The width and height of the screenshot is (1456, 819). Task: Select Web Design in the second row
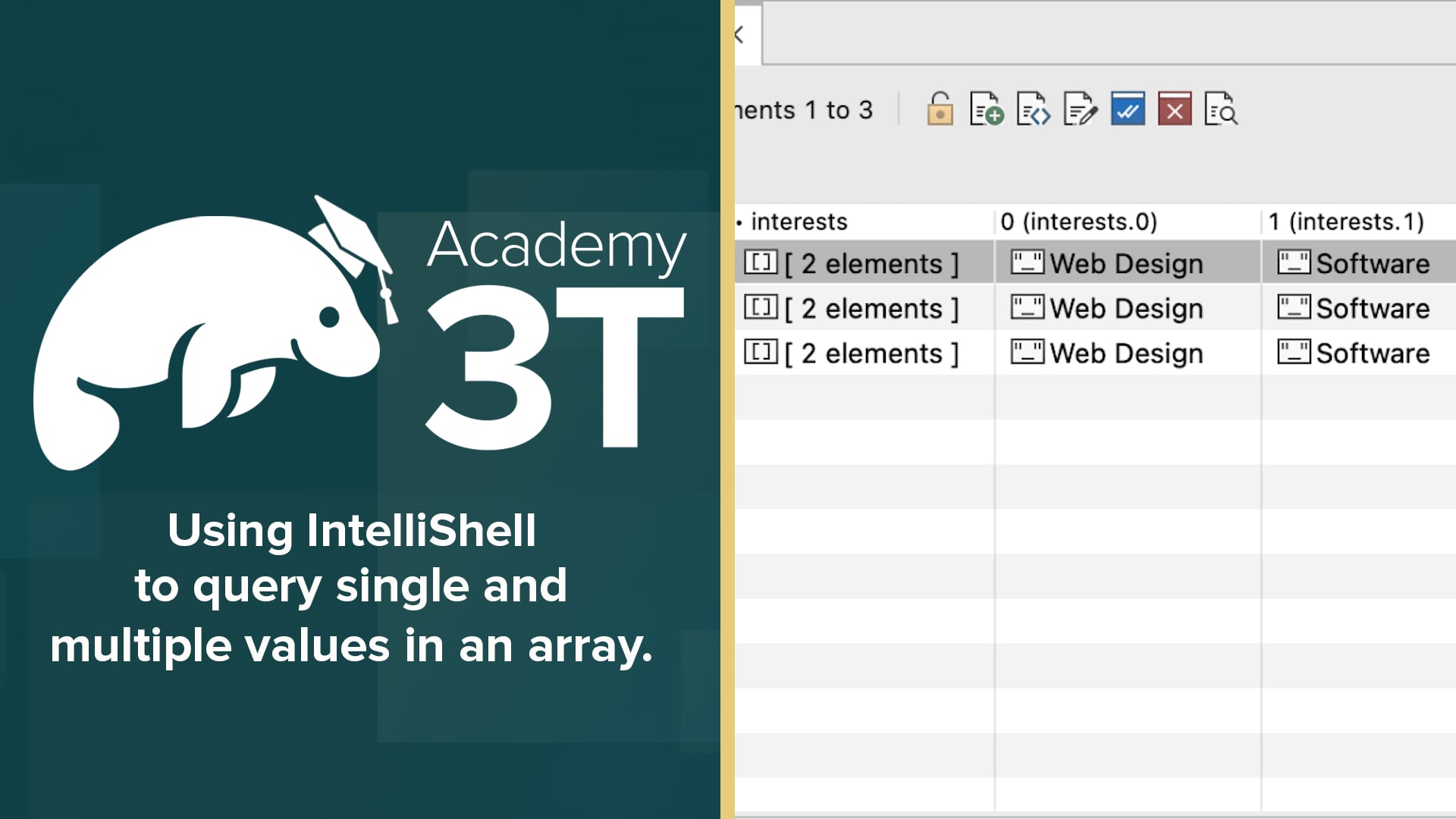tap(1128, 307)
